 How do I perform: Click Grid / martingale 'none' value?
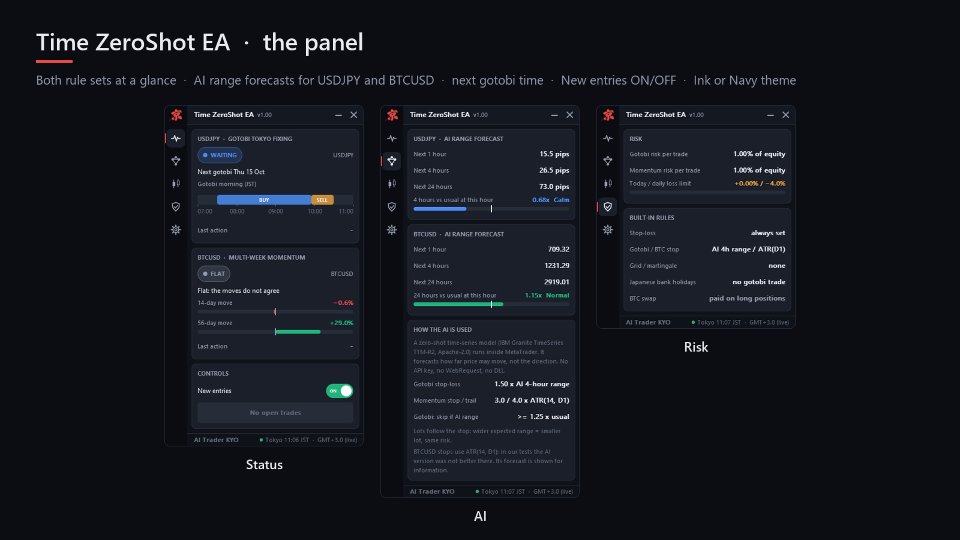tap(777, 266)
